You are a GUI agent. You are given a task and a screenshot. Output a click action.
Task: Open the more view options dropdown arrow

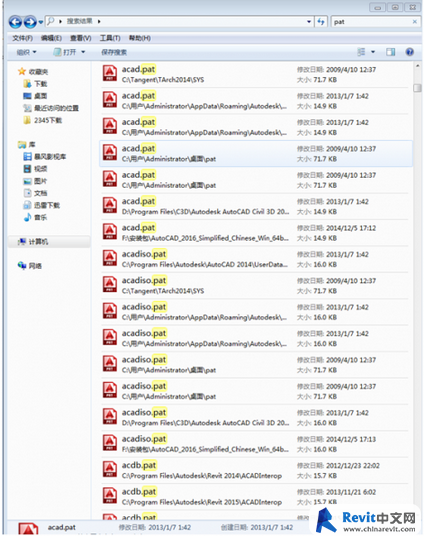[x=373, y=52]
